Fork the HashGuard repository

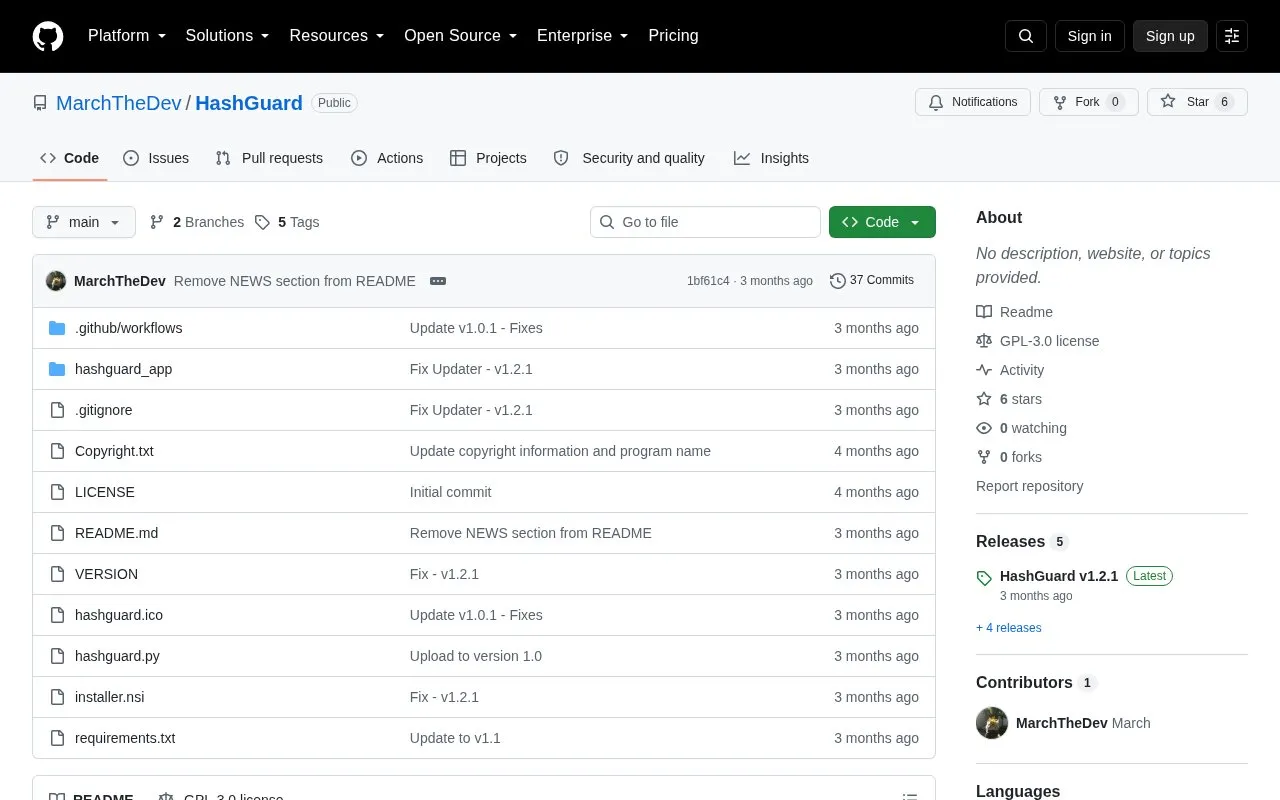[1089, 102]
